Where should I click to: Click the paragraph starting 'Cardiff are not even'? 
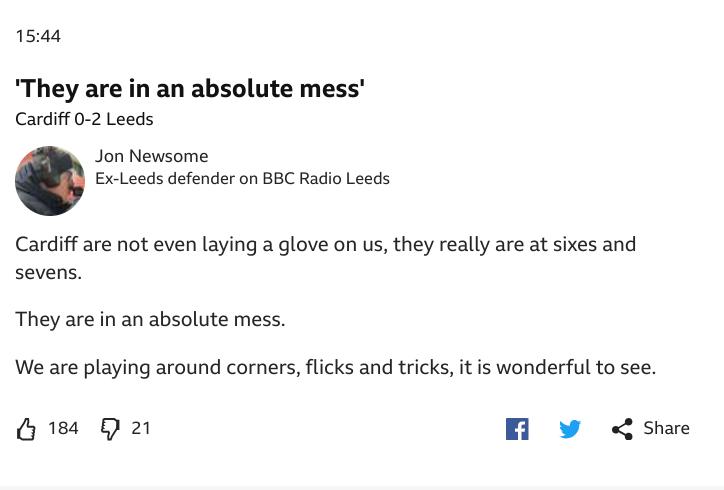click(326, 258)
